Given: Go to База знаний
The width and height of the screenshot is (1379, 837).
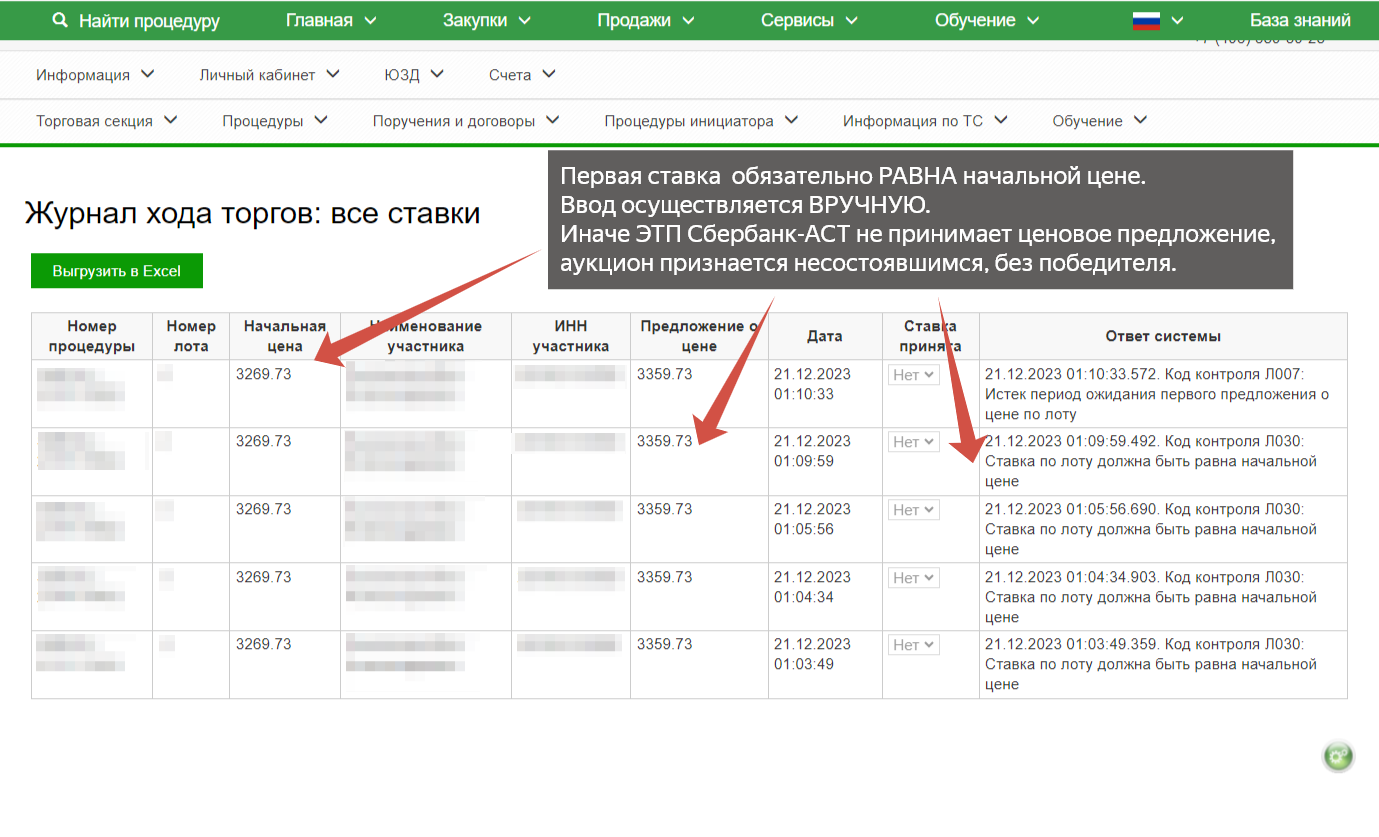Looking at the screenshot, I should point(1300,20).
